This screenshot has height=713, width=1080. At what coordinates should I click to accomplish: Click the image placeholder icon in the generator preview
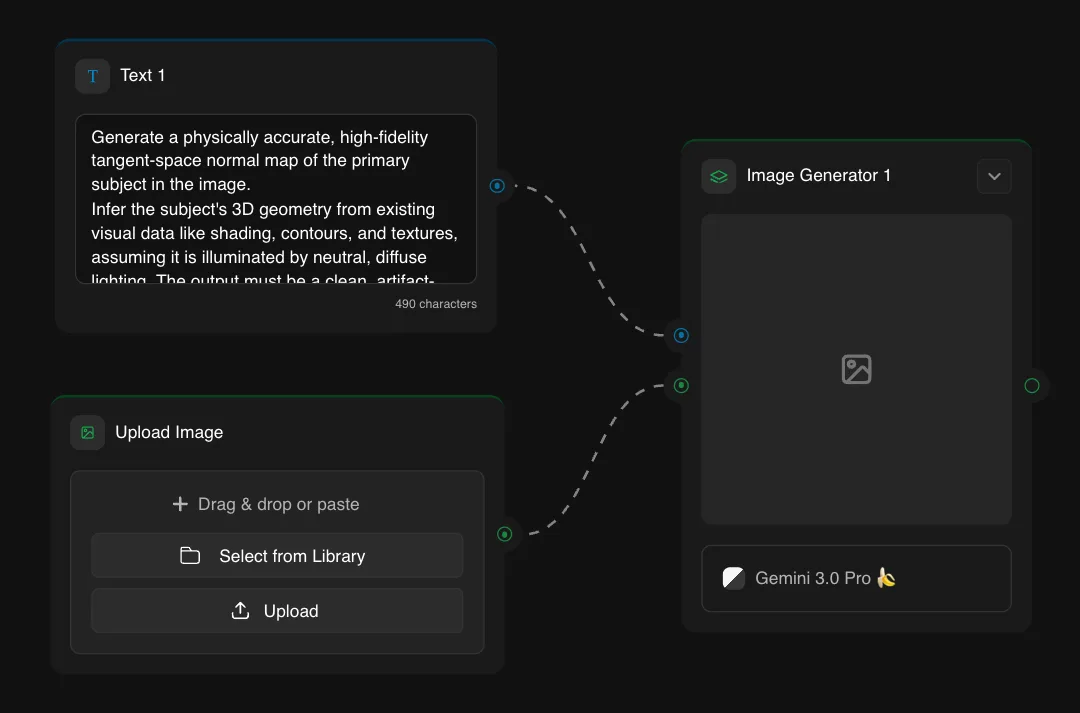click(856, 369)
